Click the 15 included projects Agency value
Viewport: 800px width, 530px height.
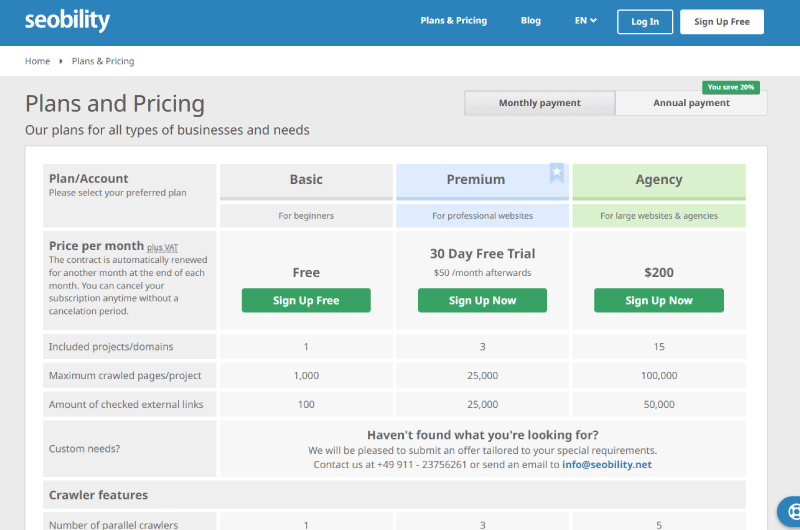click(x=659, y=347)
